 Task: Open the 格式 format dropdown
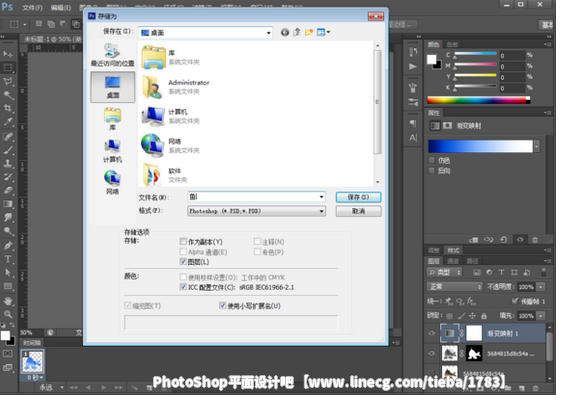pos(321,211)
